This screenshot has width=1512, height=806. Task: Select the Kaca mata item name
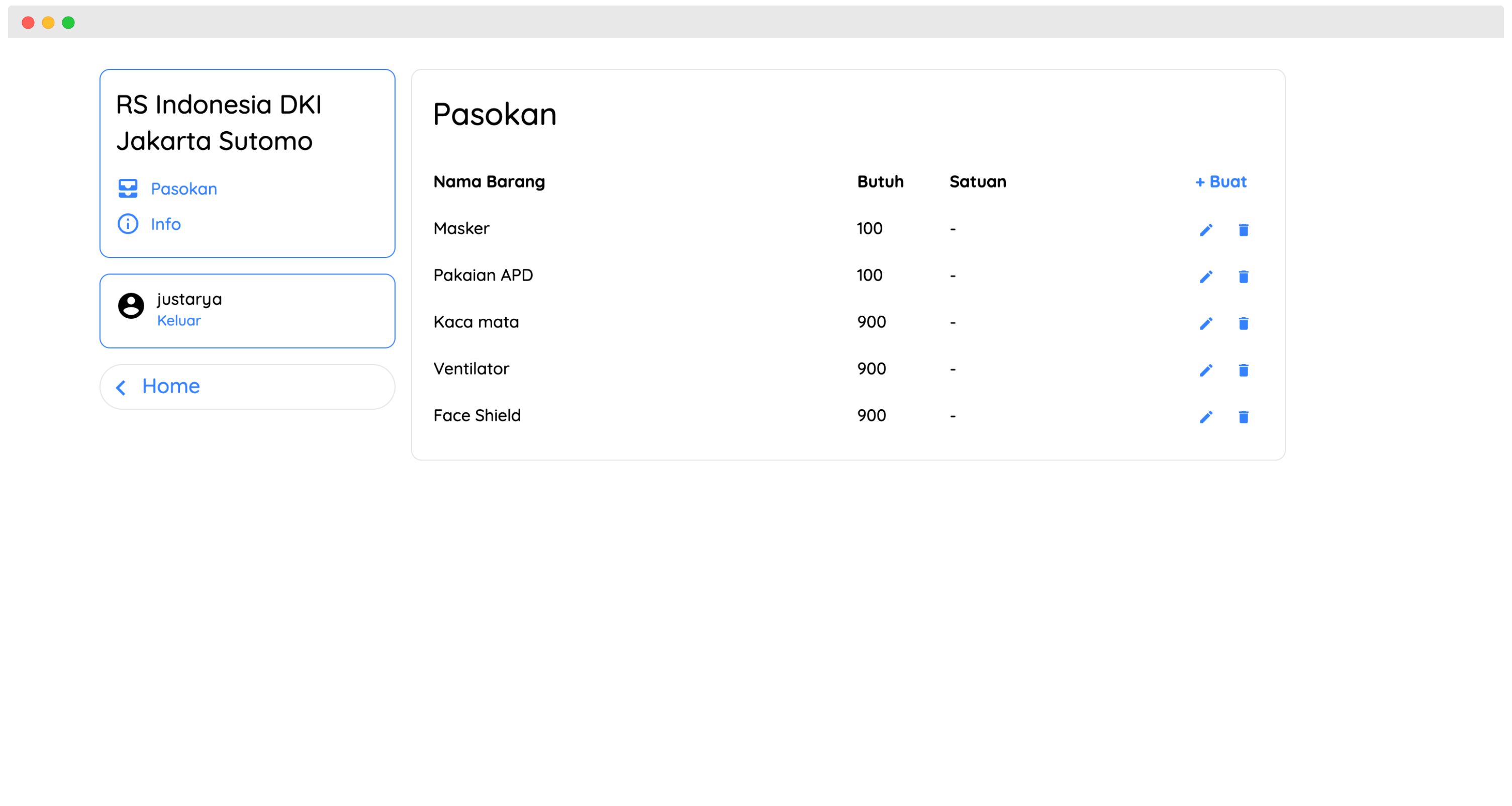(x=476, y=322)
